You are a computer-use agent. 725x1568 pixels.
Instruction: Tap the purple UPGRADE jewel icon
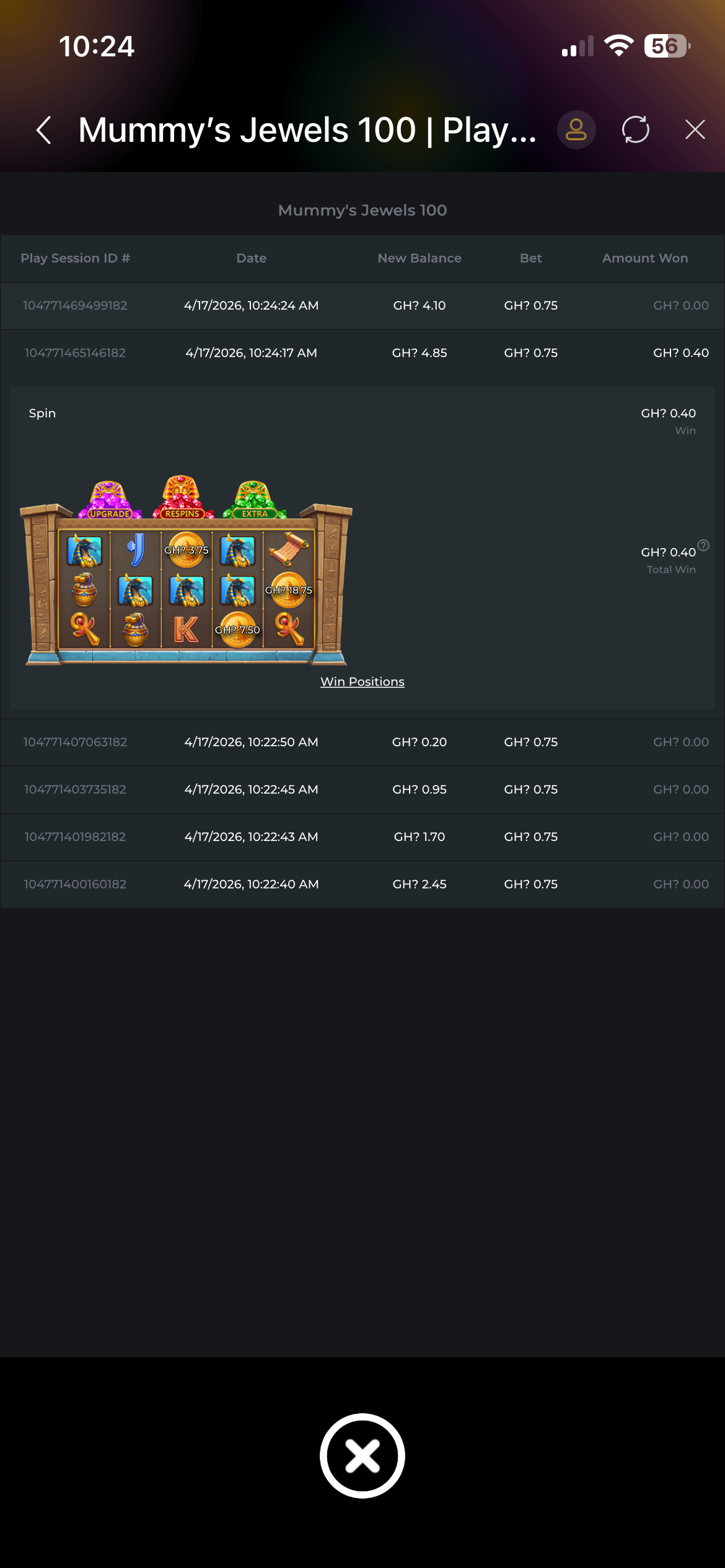coord(110,500)
